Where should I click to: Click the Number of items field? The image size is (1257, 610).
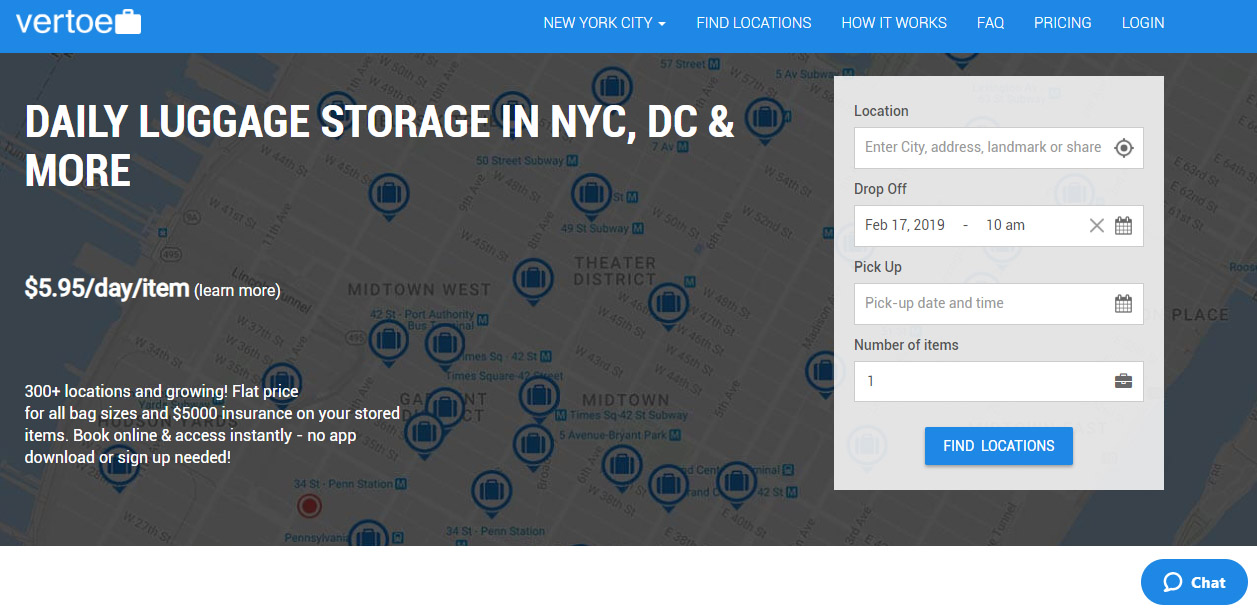point(998,381)
